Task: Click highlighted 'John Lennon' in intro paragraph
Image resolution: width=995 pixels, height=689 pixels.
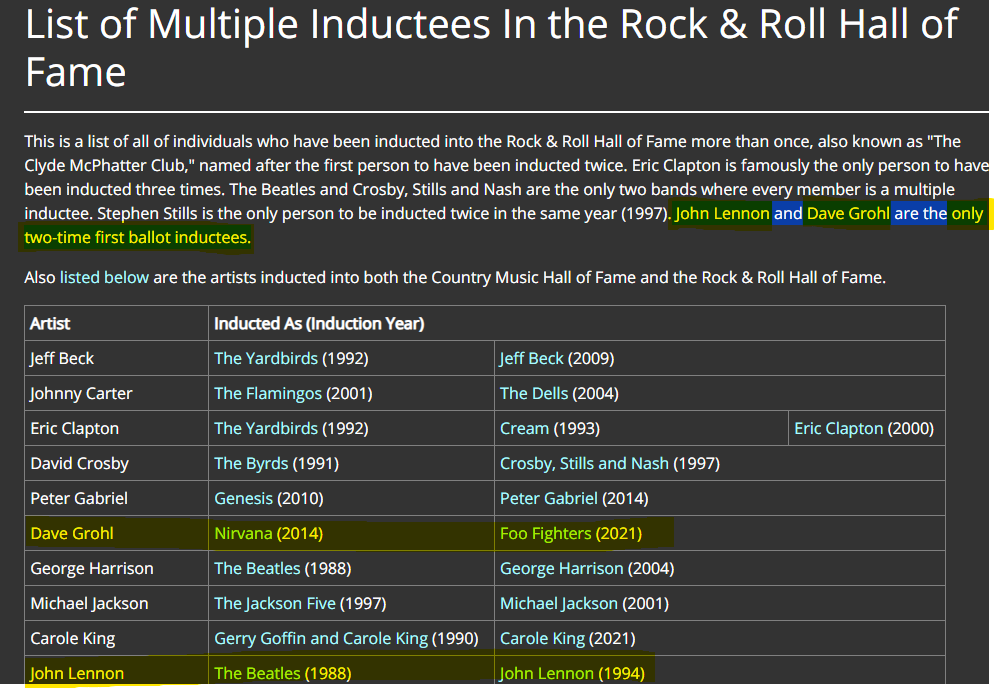Action: point(722,213)
